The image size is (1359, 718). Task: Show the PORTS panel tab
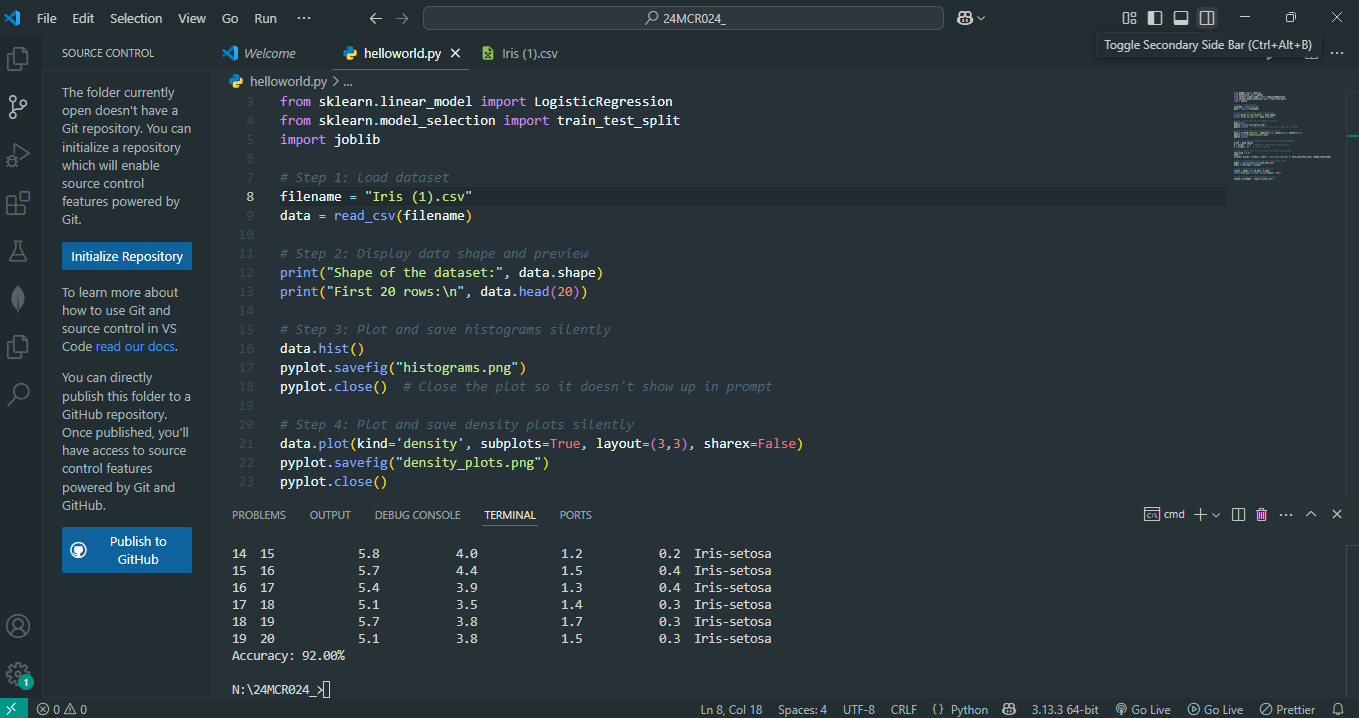pyautogui.click(x=576, y=515)
